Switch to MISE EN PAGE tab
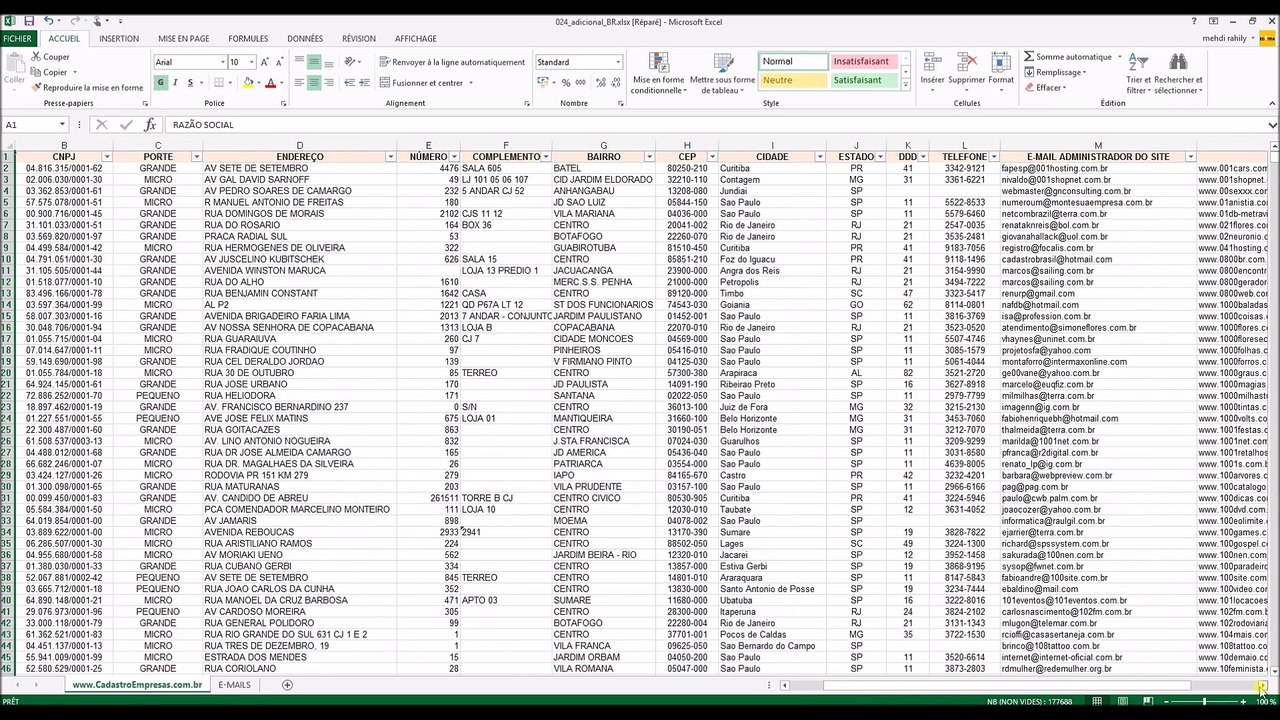 (184, 39)
